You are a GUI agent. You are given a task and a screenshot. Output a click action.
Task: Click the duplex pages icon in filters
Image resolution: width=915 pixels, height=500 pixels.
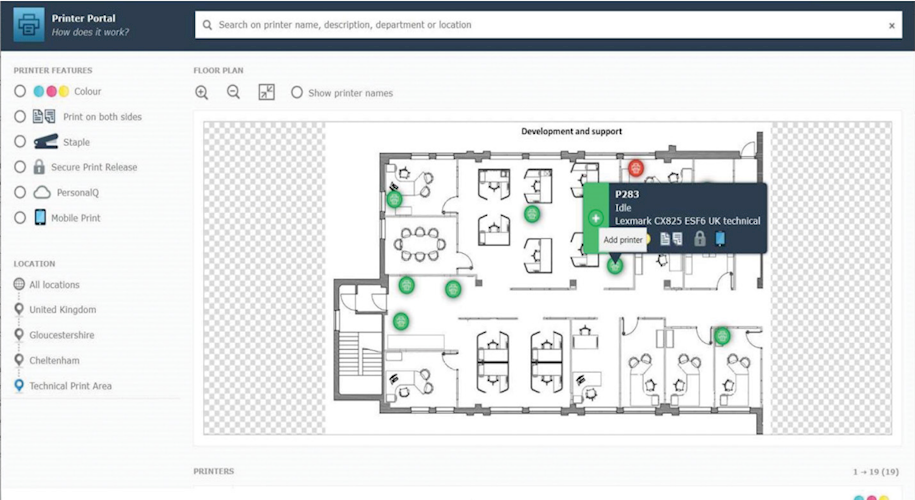[x=44, y=116]
